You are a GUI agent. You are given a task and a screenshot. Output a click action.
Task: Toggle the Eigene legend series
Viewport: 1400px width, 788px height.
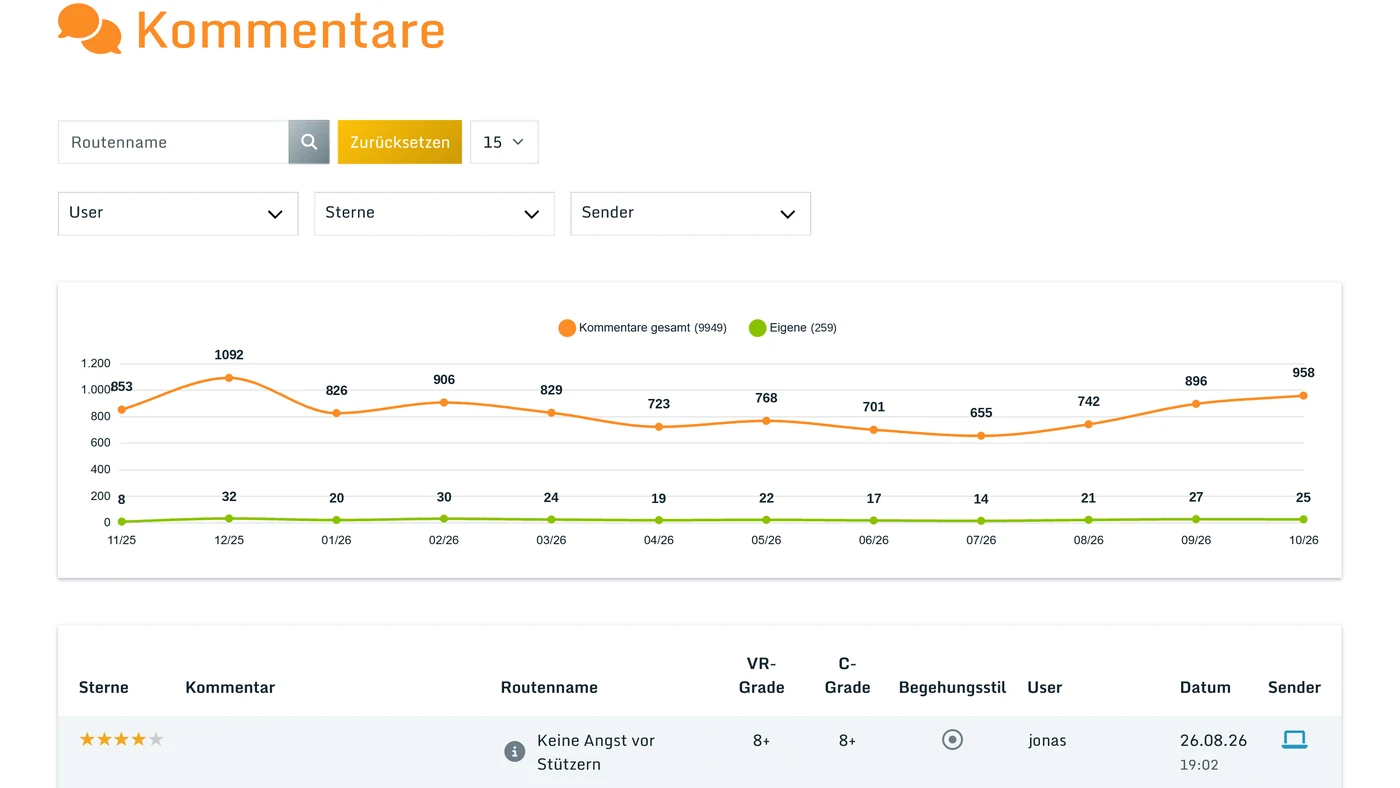pos(792,328)
